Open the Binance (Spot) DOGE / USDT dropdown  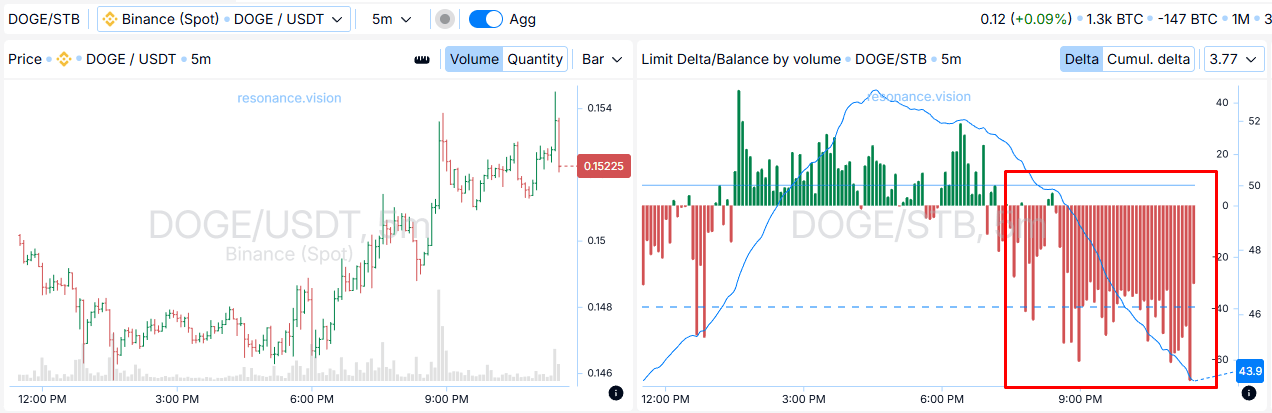coord(224,19)
